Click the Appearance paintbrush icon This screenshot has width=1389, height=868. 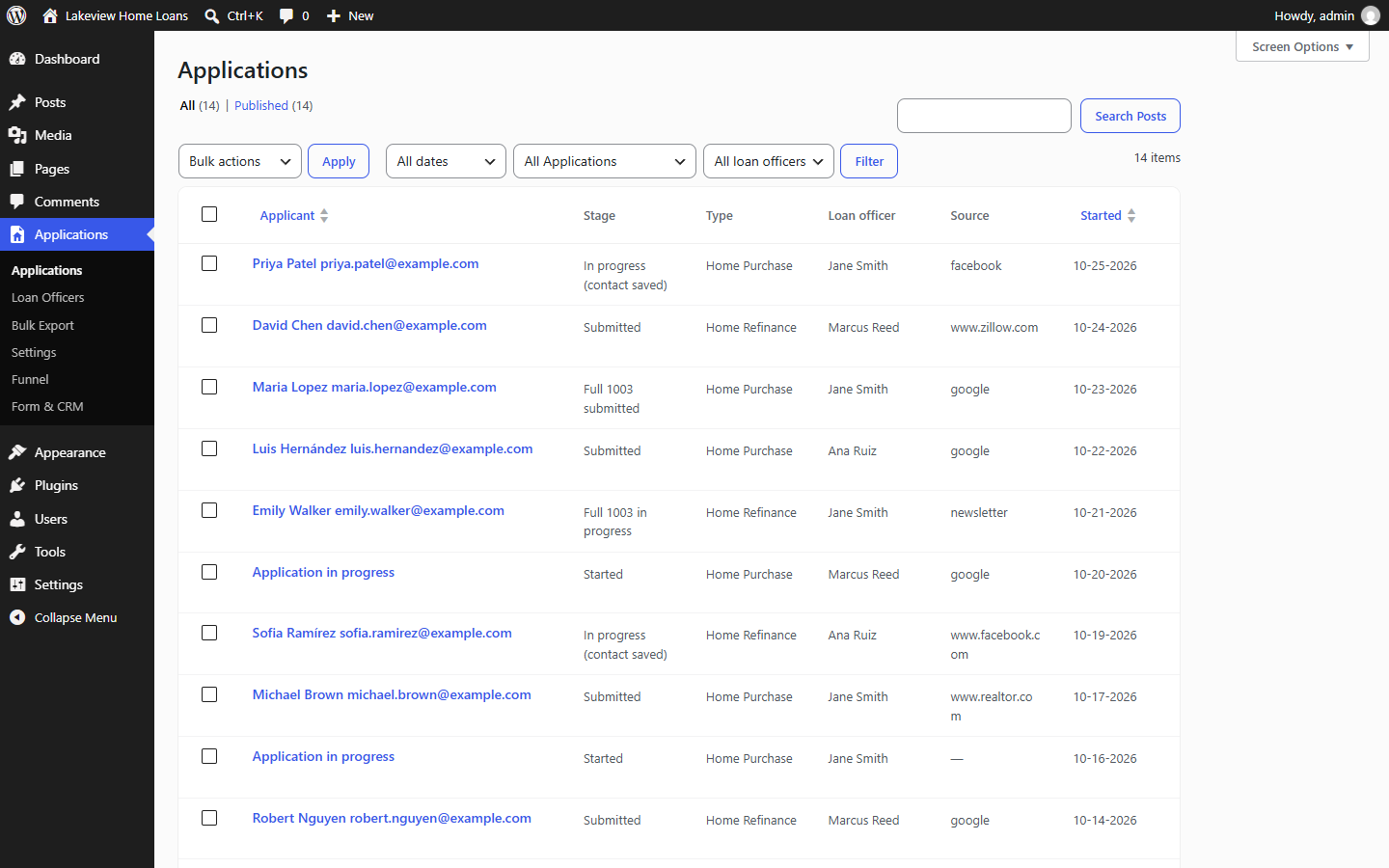(17, 452)
